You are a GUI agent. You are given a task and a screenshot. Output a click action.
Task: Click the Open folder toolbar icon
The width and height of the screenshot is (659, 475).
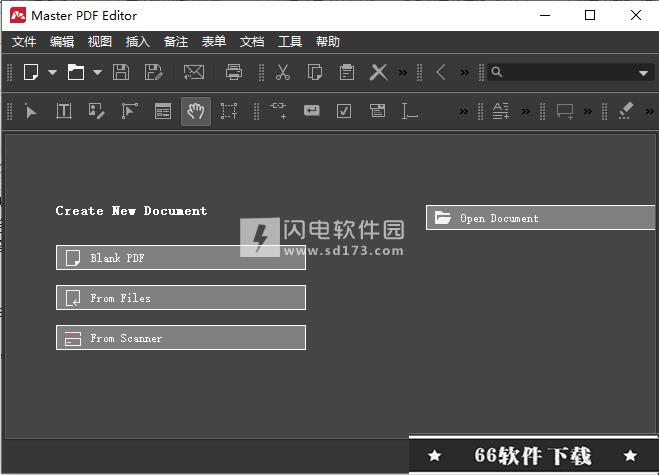coord(76,72)
